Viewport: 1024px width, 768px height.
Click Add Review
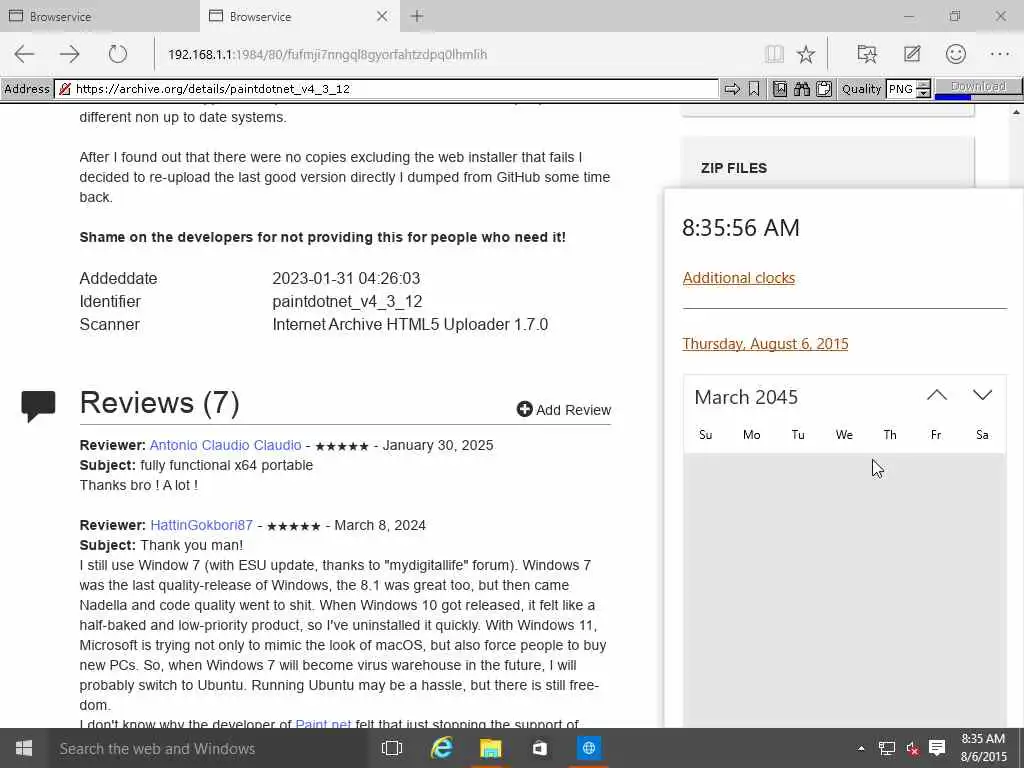(x=564, y=409)
